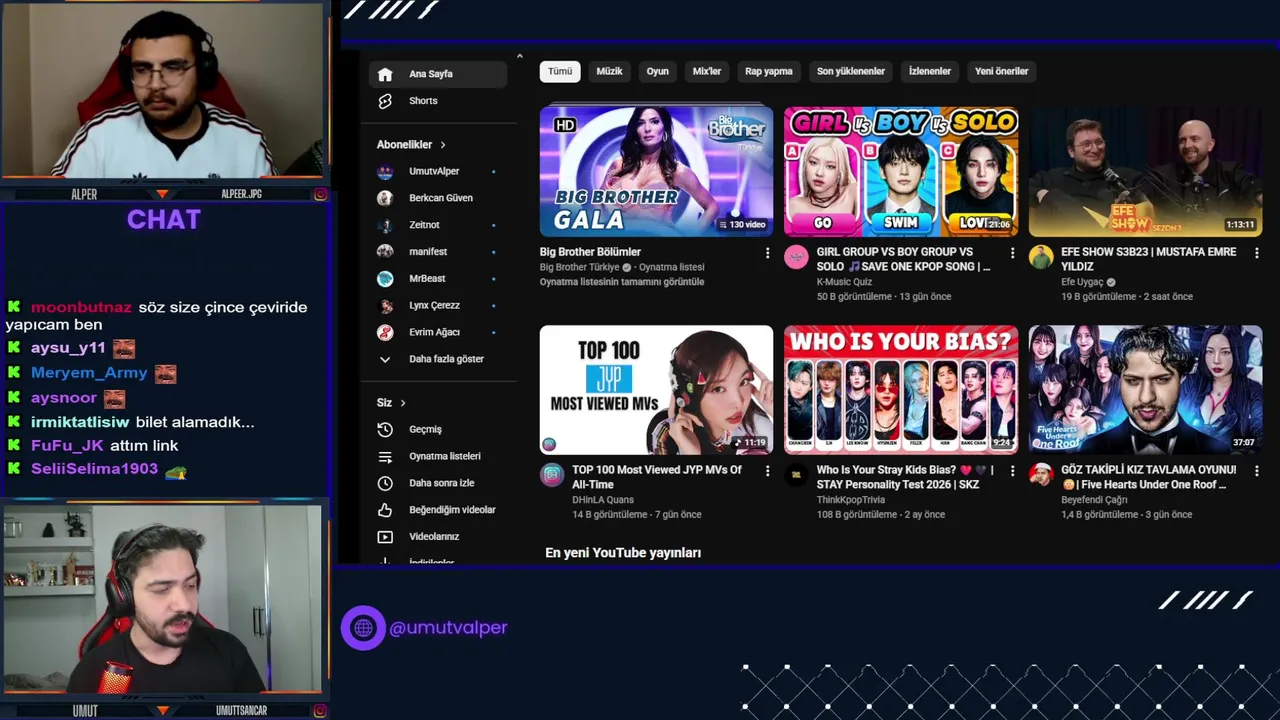This screenshot has height=720, width=1280.
Task: Open the three-dot menu for Big Brother Bölümler
Action: point(767,253)
